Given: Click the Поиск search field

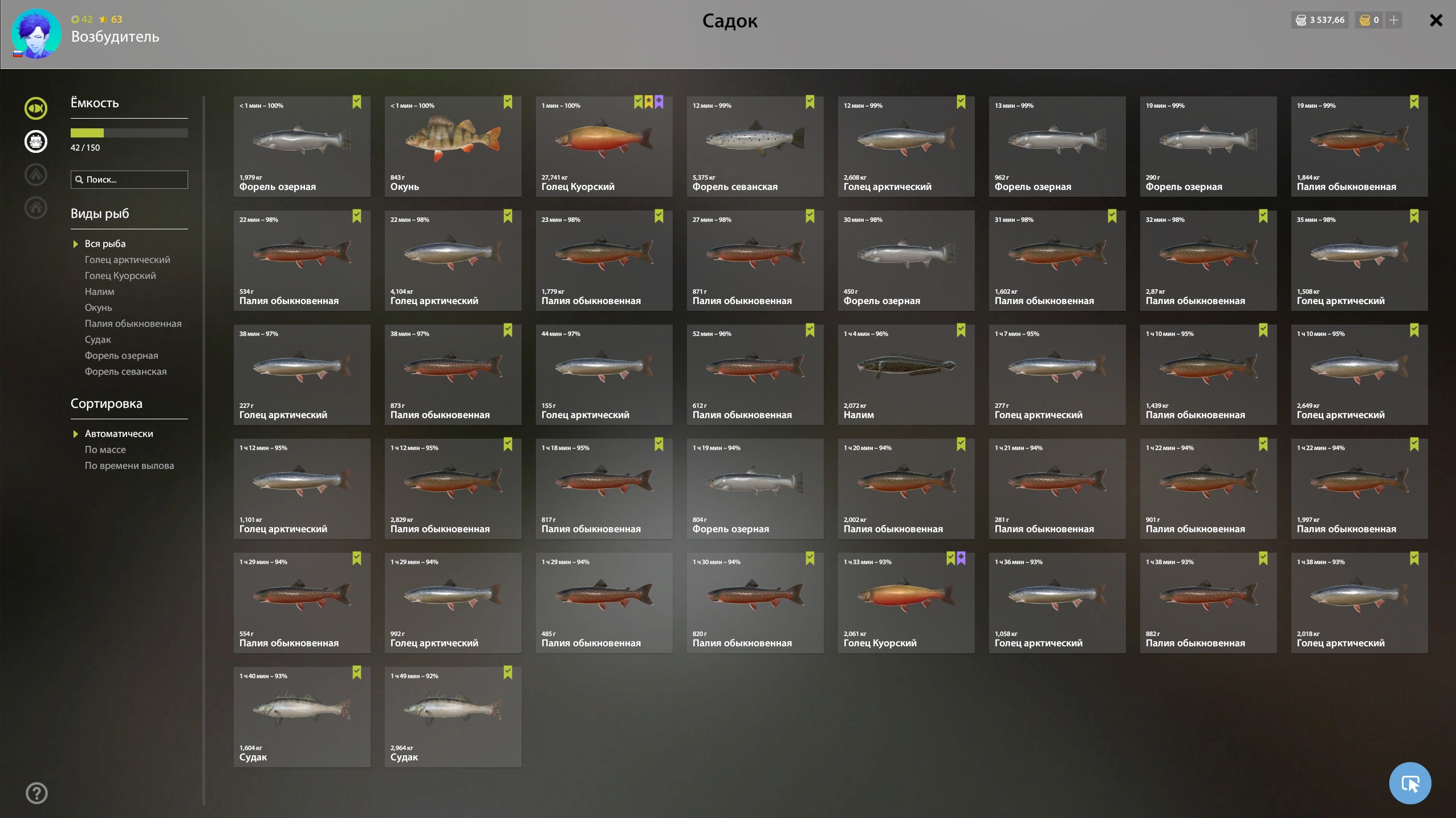Looking at the screenshot, I should [x=129, y=180].
